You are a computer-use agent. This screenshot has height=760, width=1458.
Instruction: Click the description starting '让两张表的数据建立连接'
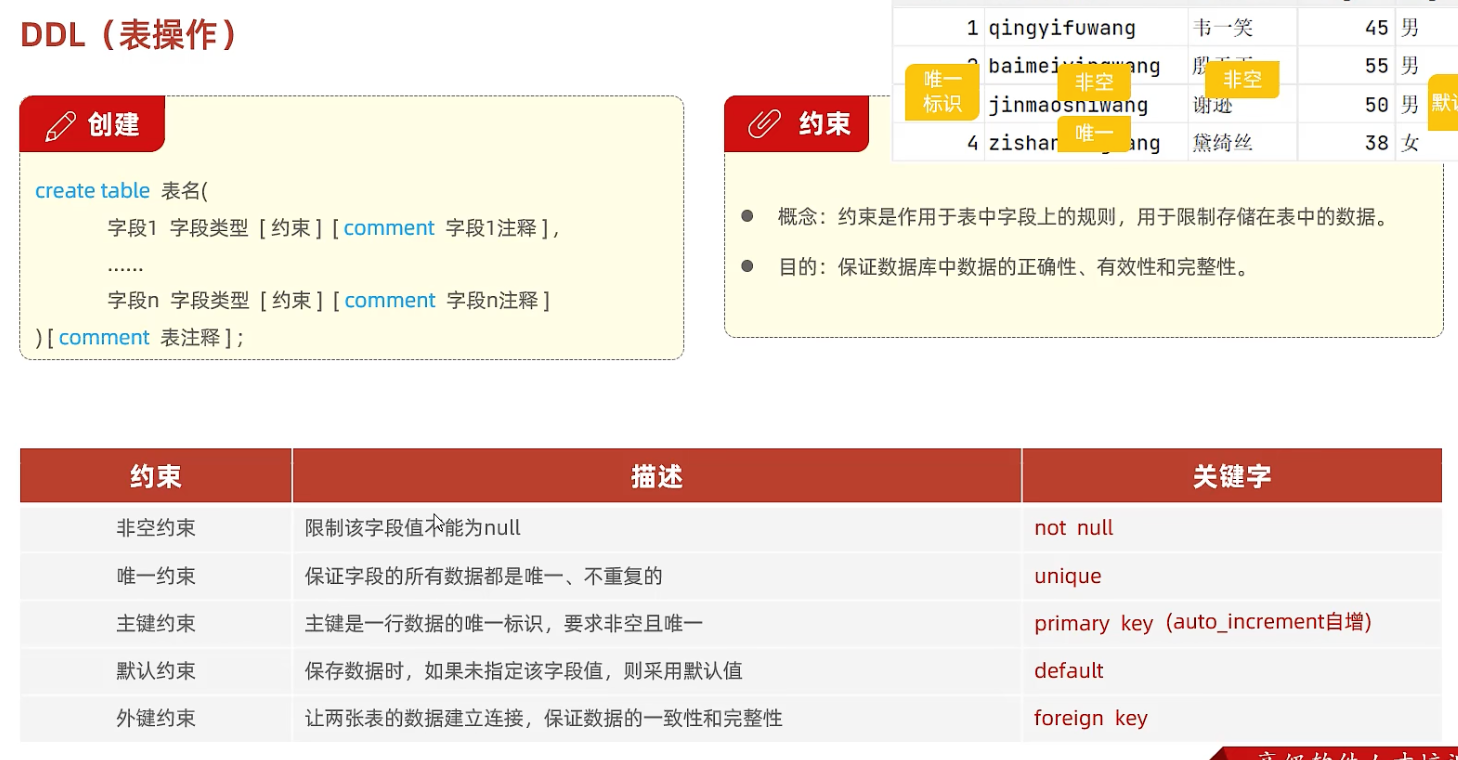coord(544,718)
